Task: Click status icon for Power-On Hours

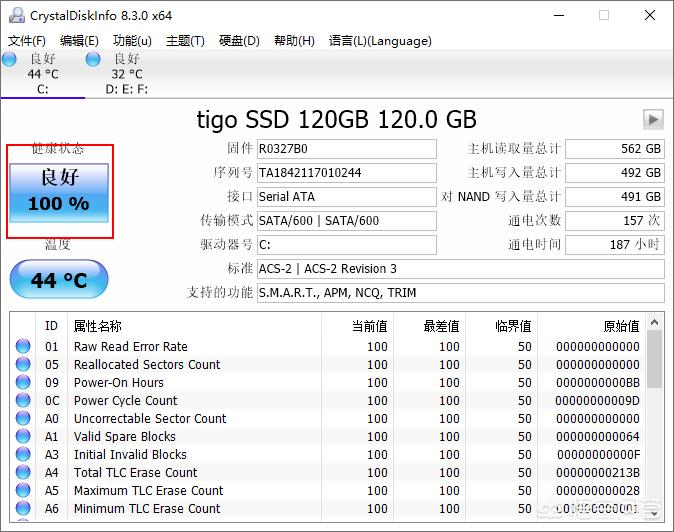Action: point(23,383)
